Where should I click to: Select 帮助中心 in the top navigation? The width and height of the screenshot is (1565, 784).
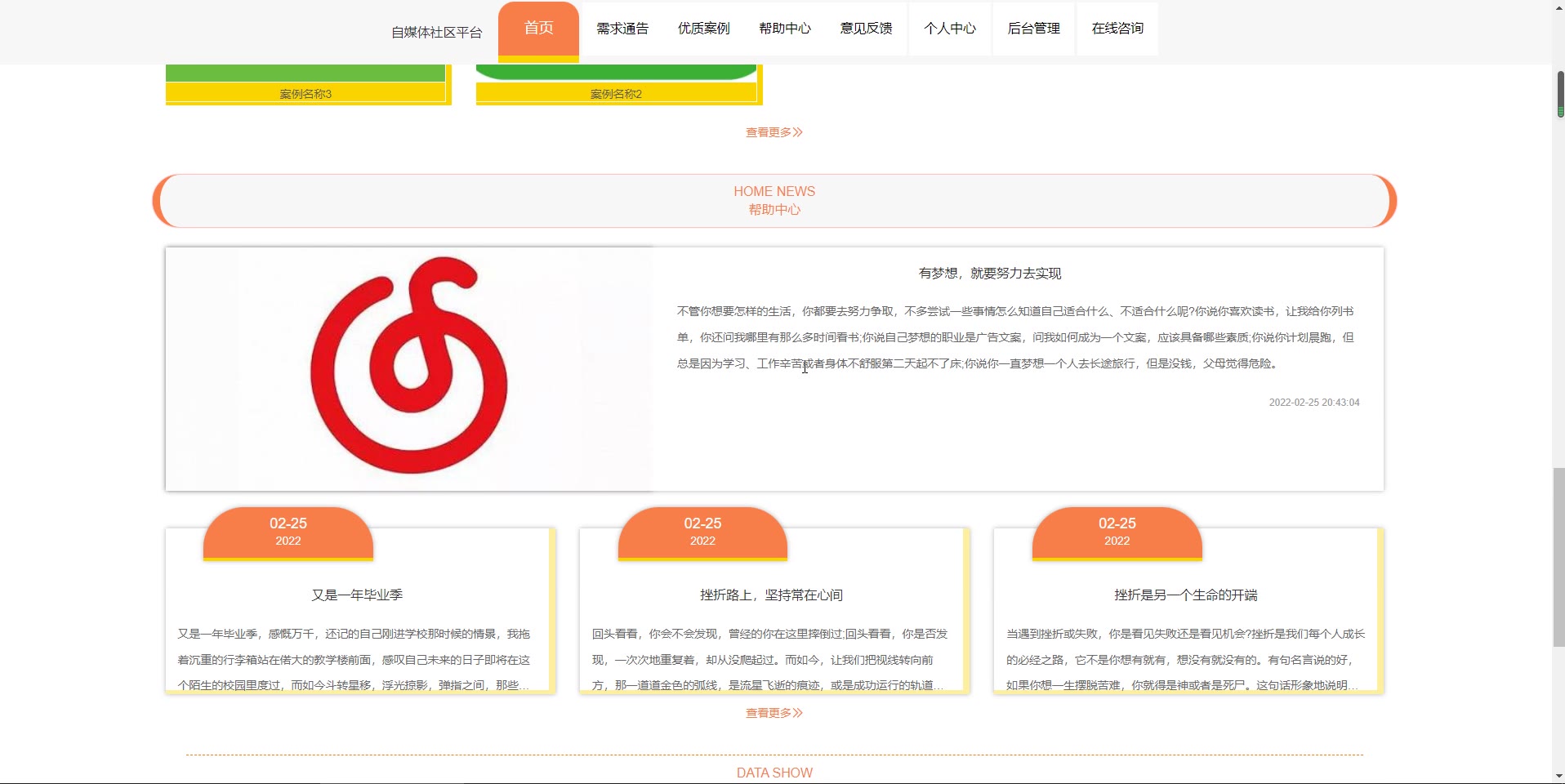(785, 29)
